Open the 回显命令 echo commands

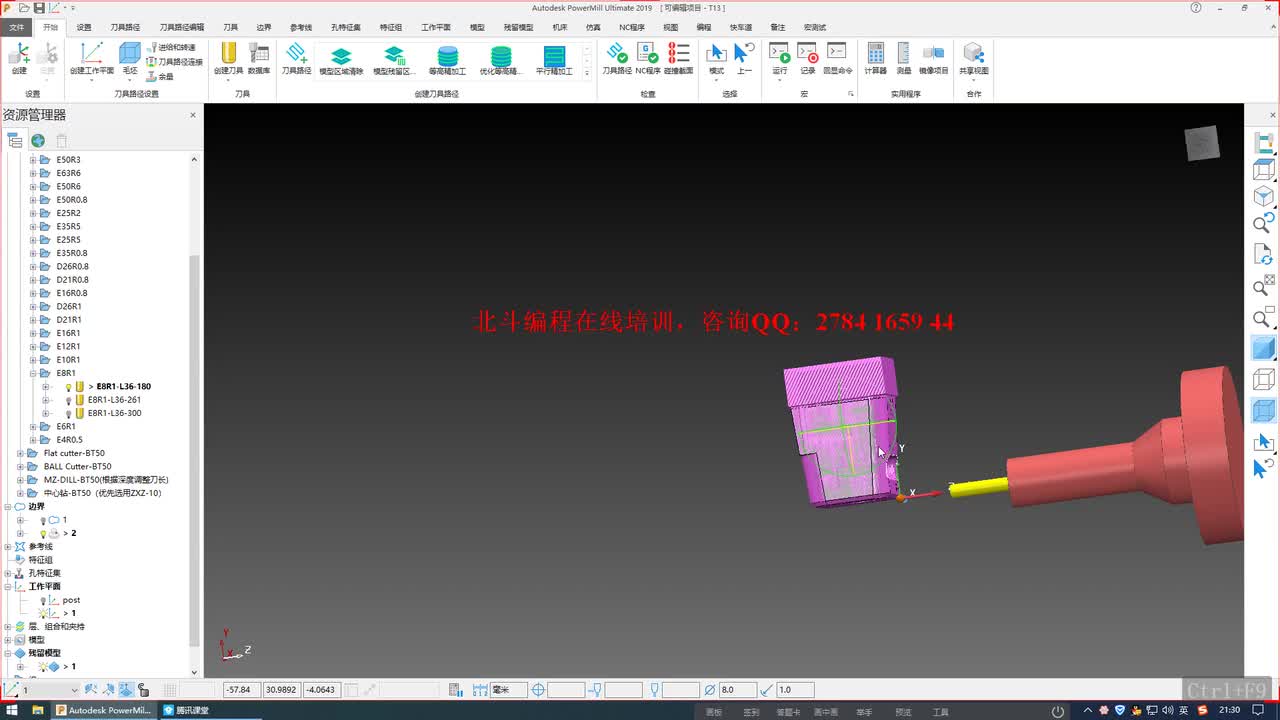point(837,58)
